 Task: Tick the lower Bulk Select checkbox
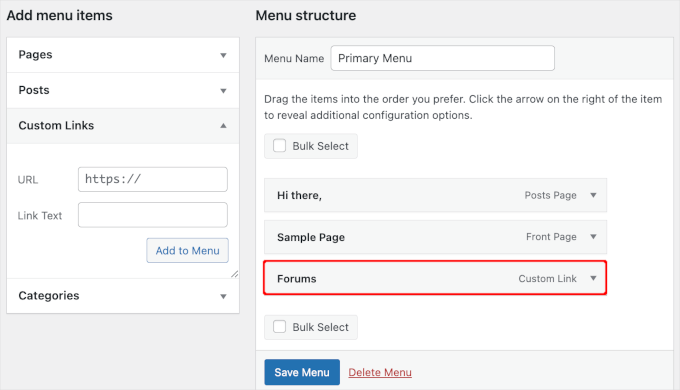[x=280, y=327]
